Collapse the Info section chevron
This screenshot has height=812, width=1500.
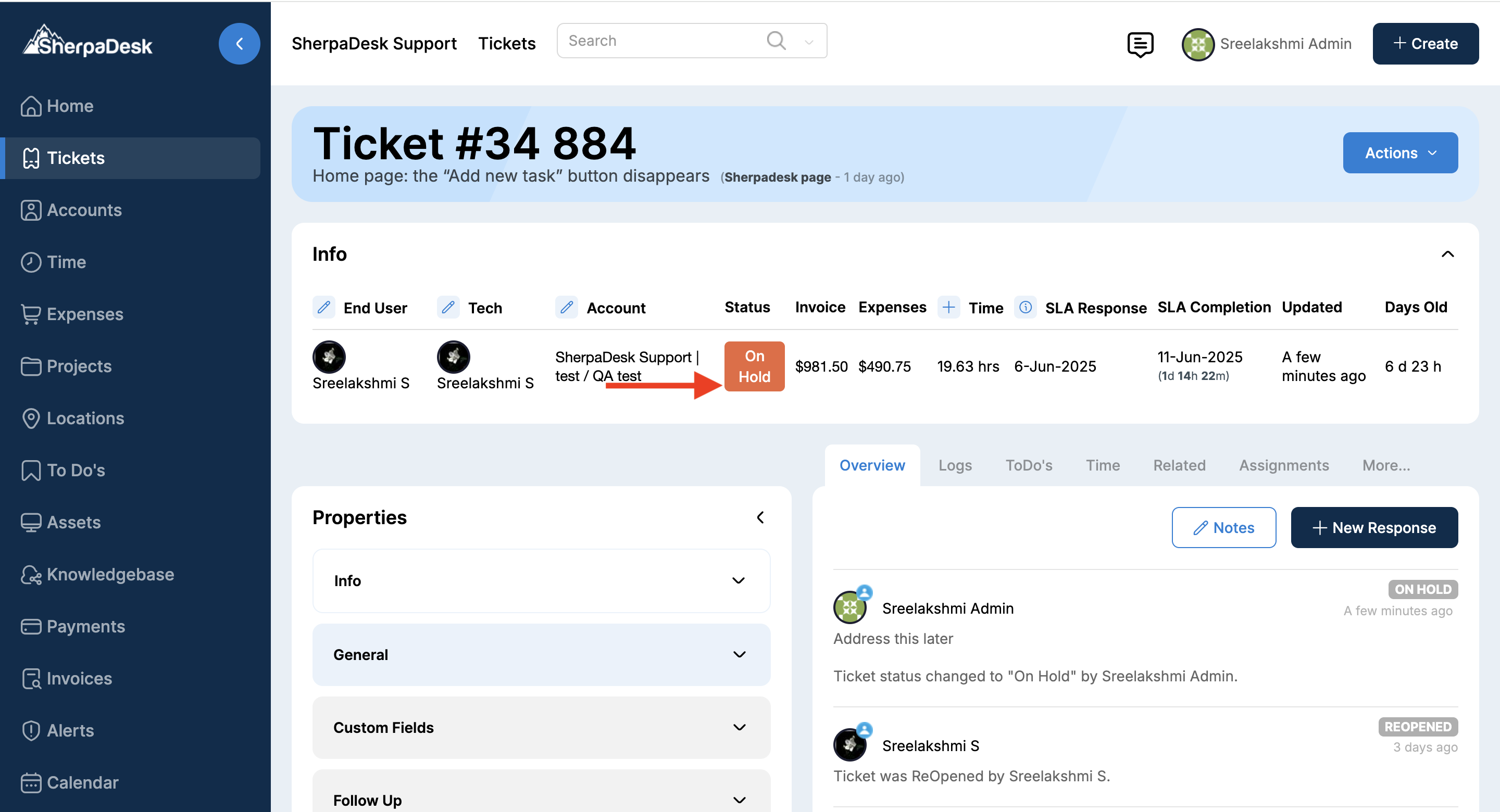(x=1447, y=254)
